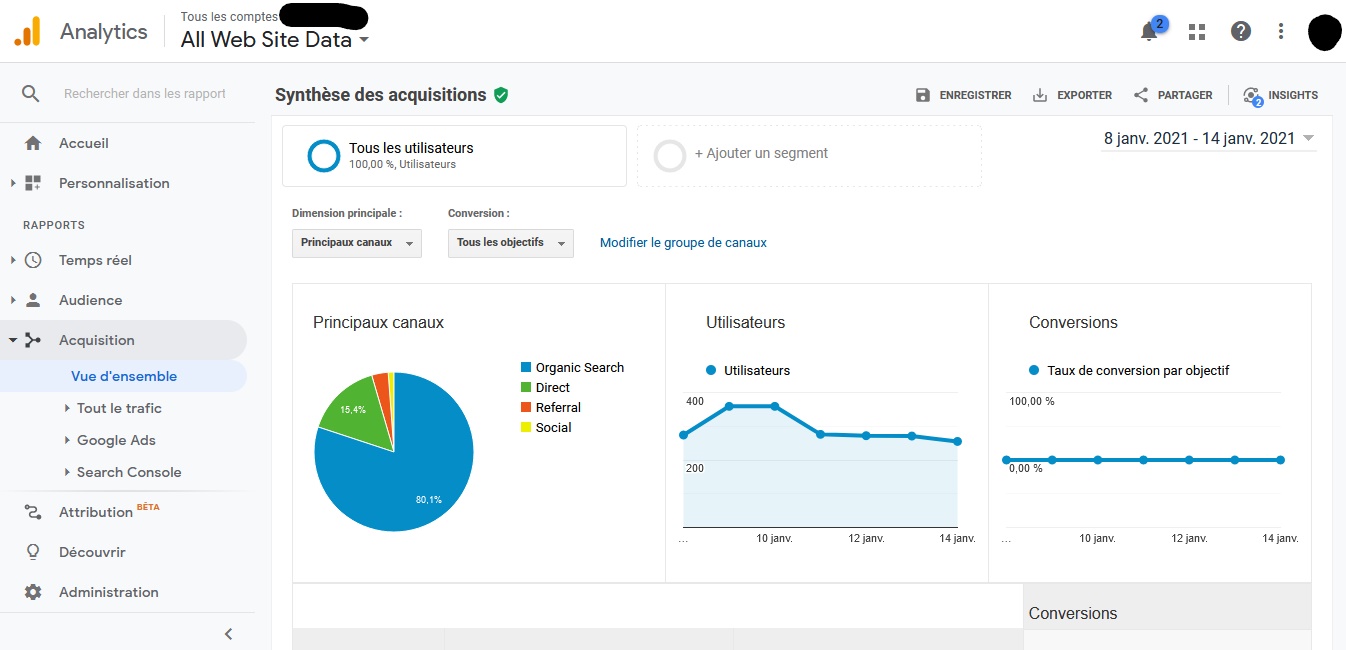
Task: Open the All Web Site Data view selector
Action: pos(275,40)
